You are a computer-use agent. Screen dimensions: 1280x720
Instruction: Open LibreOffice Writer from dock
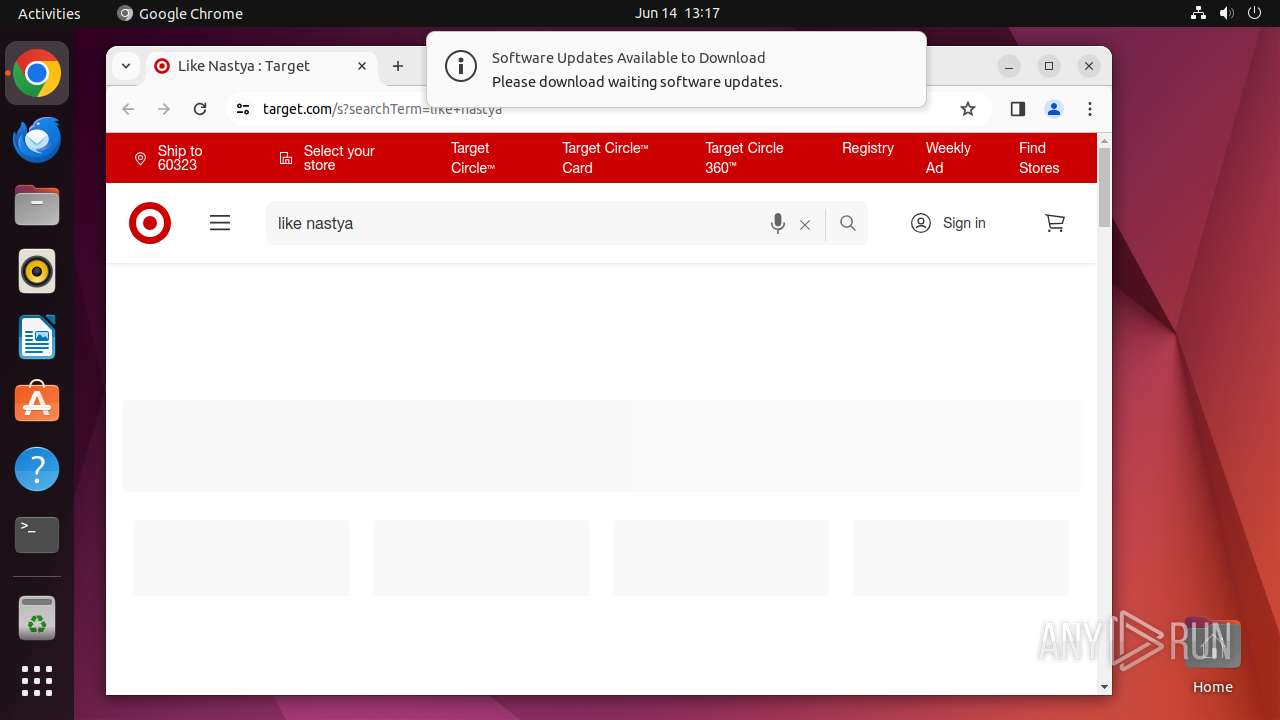click(x=37, y=337)
